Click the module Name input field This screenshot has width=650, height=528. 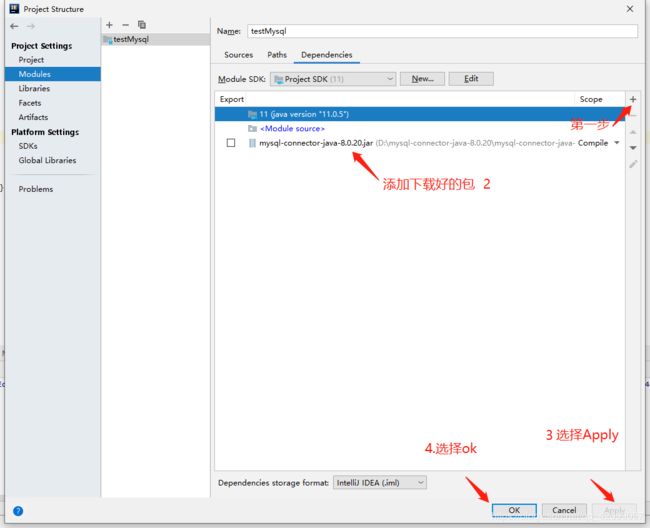point(442,31)
